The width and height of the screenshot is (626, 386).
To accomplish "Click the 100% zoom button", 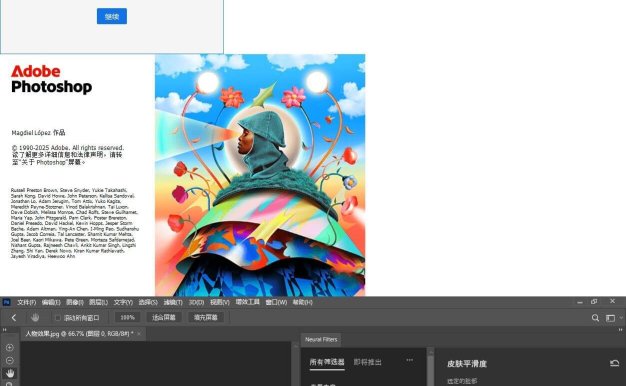I will (127, 317).
